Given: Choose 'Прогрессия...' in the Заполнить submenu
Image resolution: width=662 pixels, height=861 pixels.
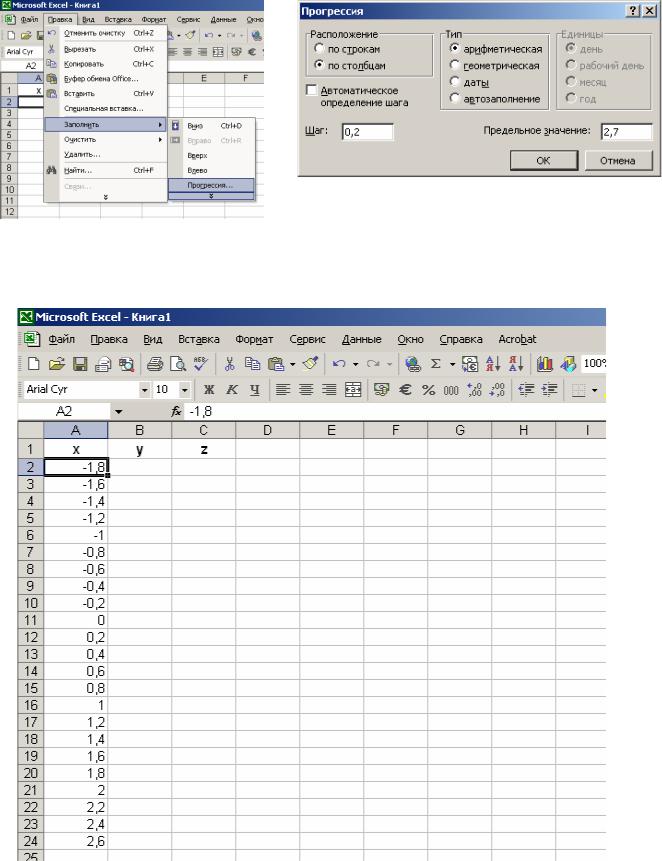Looking at the screenshot, I should click(x=211, y=185).
